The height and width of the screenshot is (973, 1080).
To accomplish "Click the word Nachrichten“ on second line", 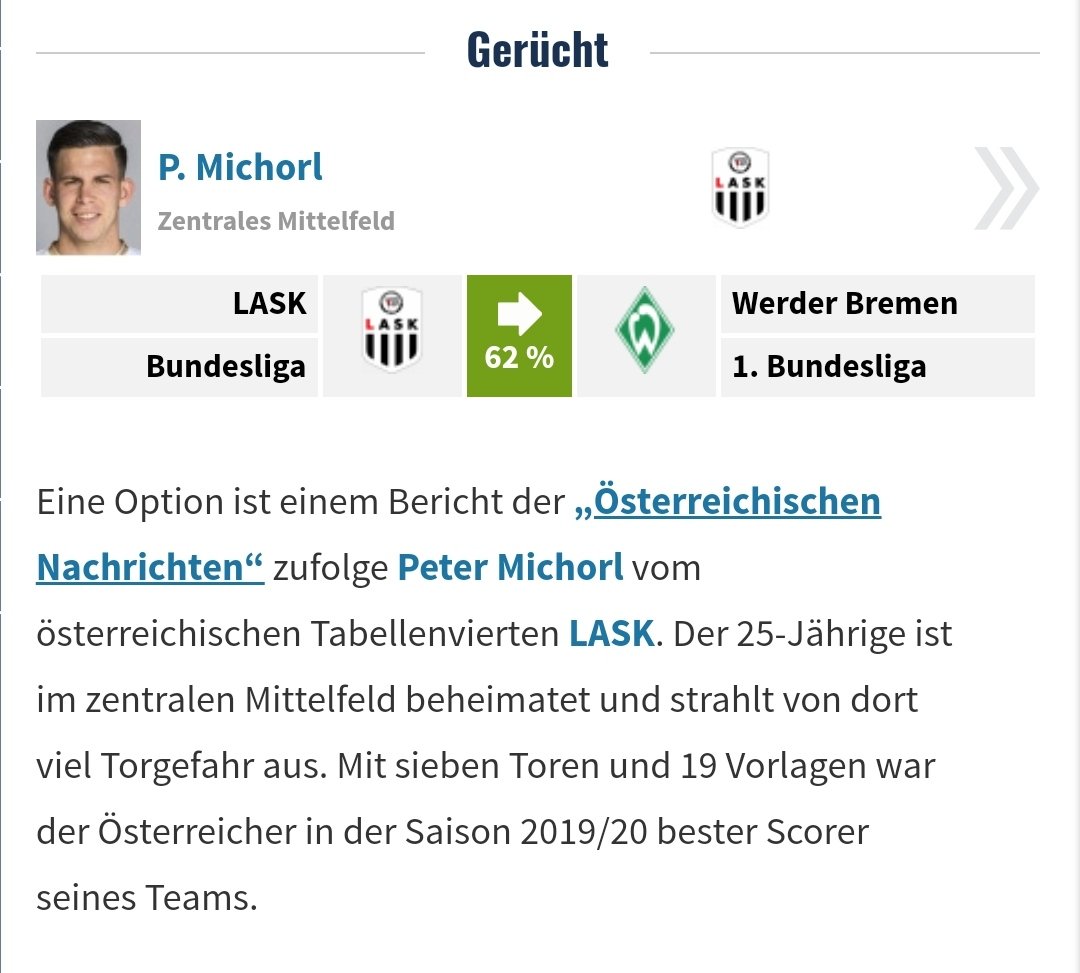I will [150, 567].
